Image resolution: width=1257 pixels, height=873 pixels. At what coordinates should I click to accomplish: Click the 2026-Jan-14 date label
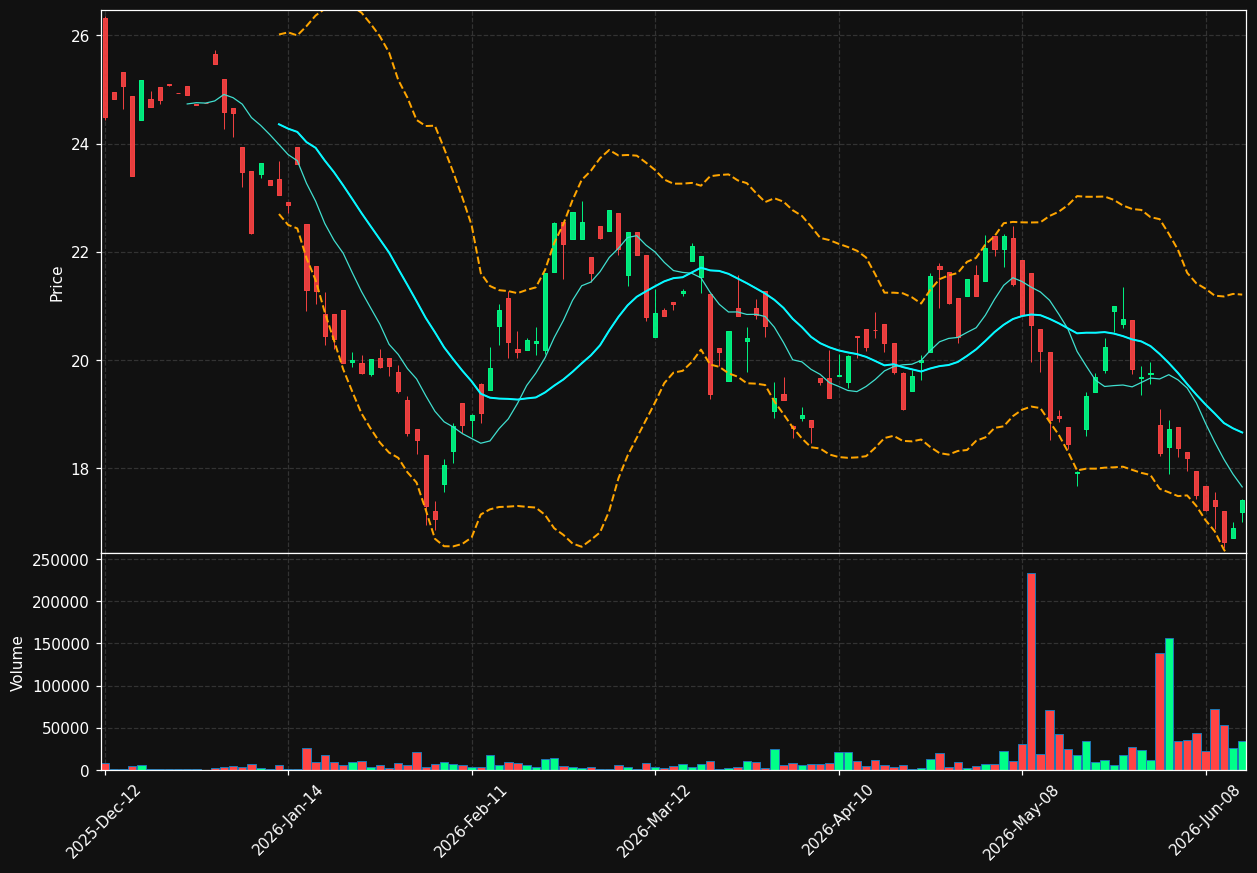point(288,821)
